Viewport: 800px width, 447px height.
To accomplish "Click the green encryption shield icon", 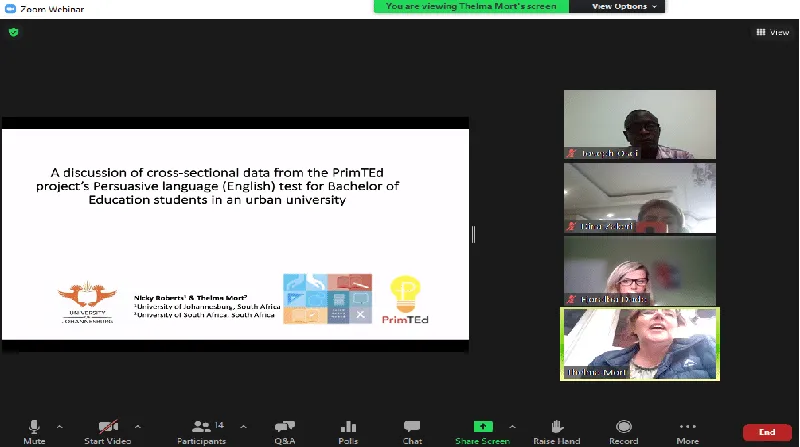I will (13, 32).
